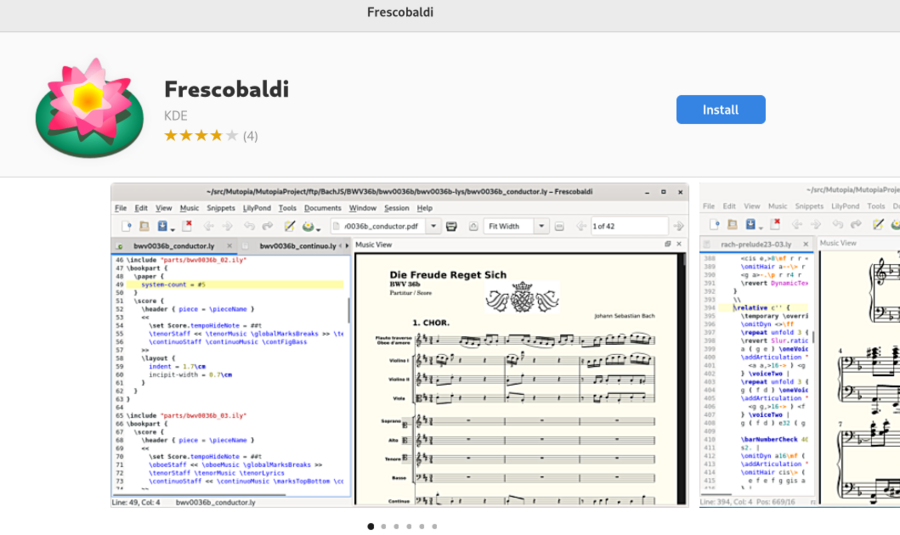Click the Redo arrow icon in first screenshot
The width and height of the screenshot is (900, 535).
(268, 226)
